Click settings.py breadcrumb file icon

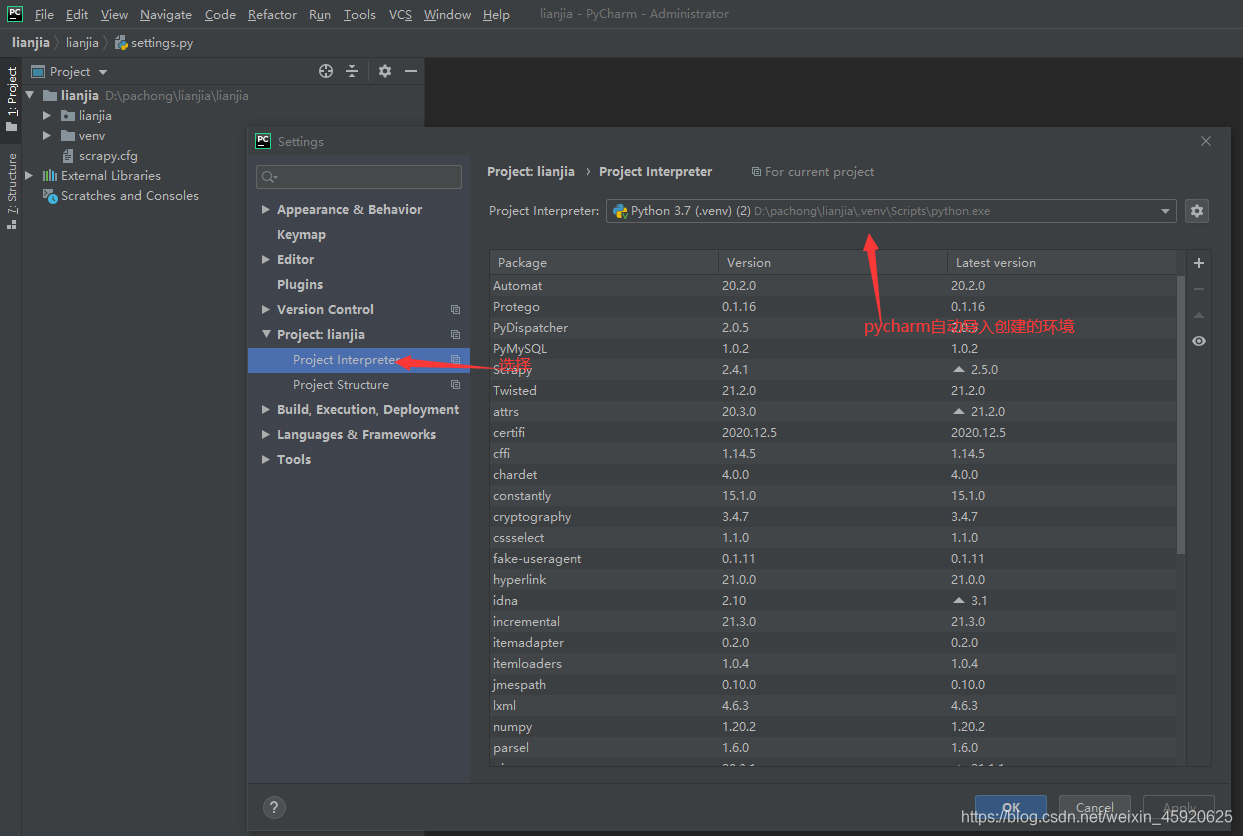(x=121, y=43)
